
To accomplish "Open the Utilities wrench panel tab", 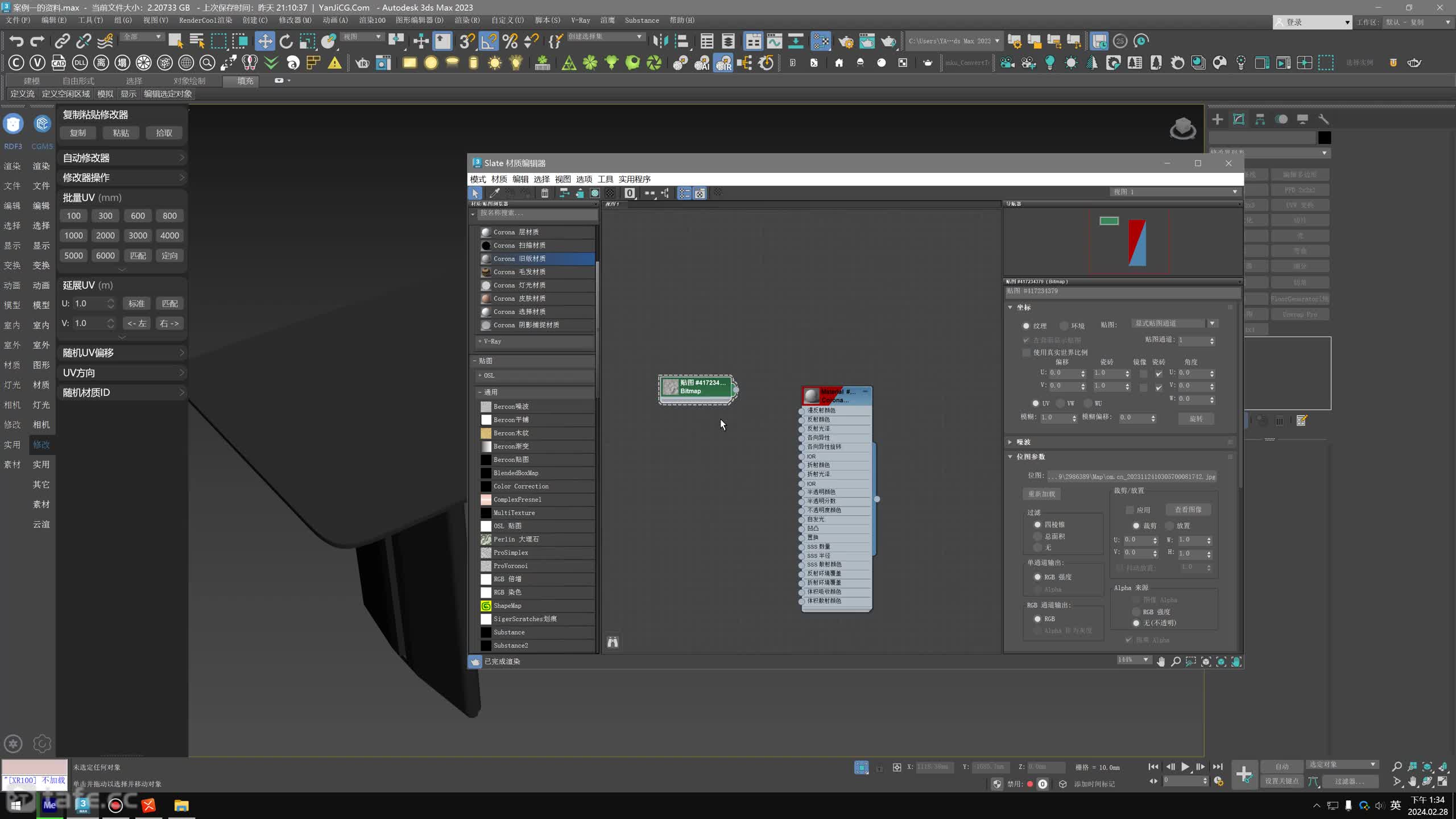I will 1323,119.
